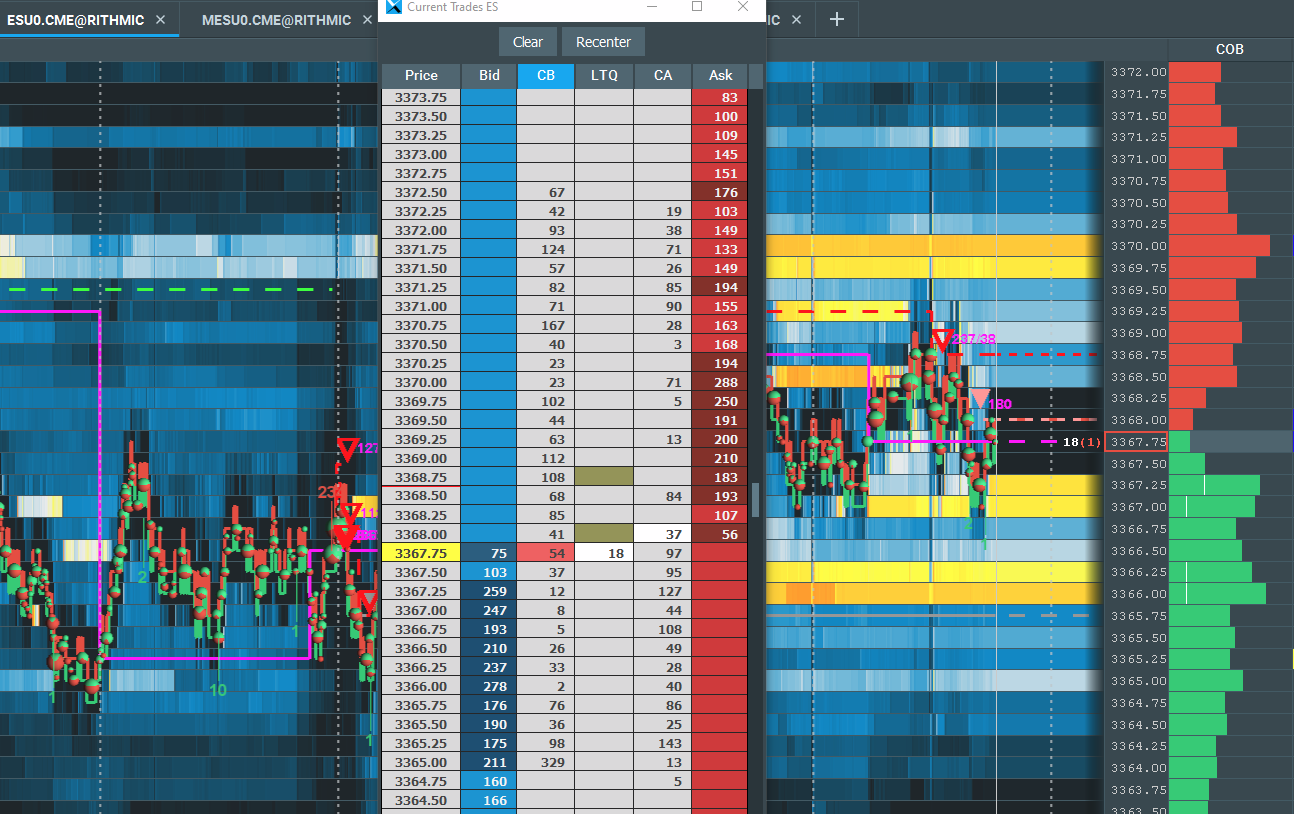Click the Price column header
The image size is (1294, 814).
point(421,75)
